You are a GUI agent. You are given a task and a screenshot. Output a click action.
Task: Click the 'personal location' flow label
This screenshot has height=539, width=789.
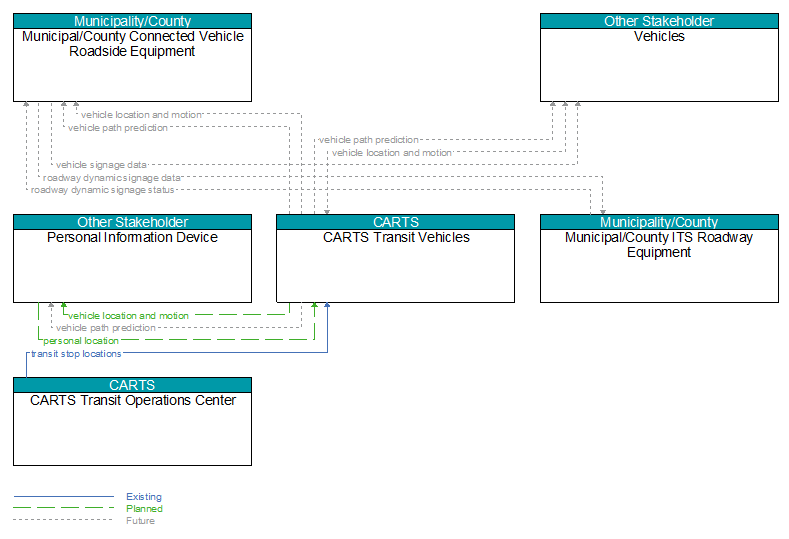click(x=81, y=341)
